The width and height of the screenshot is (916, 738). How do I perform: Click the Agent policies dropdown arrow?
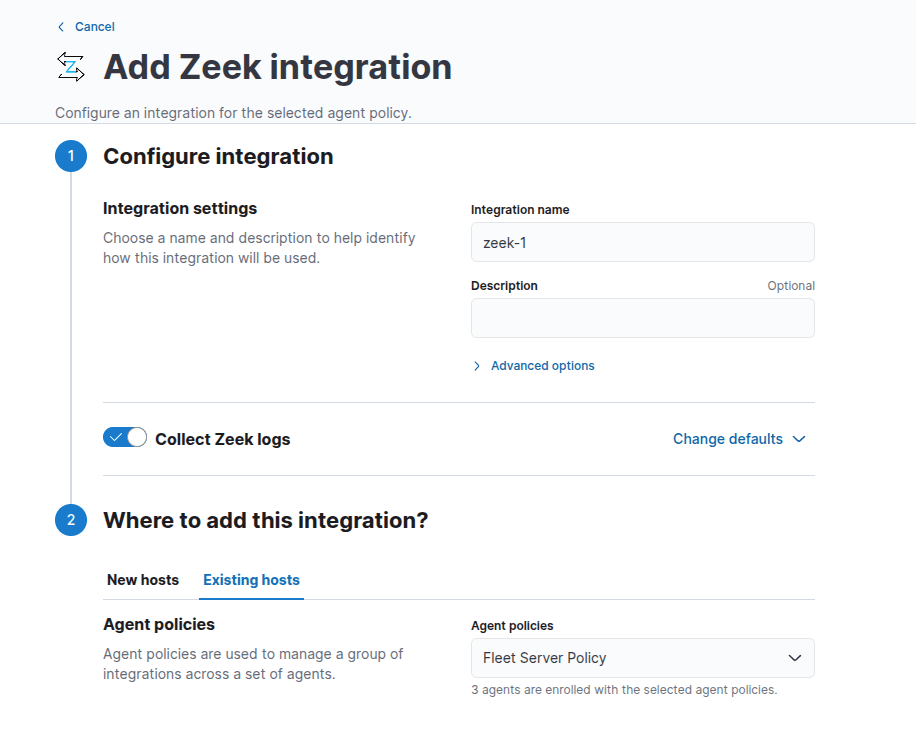coord(795,658)
